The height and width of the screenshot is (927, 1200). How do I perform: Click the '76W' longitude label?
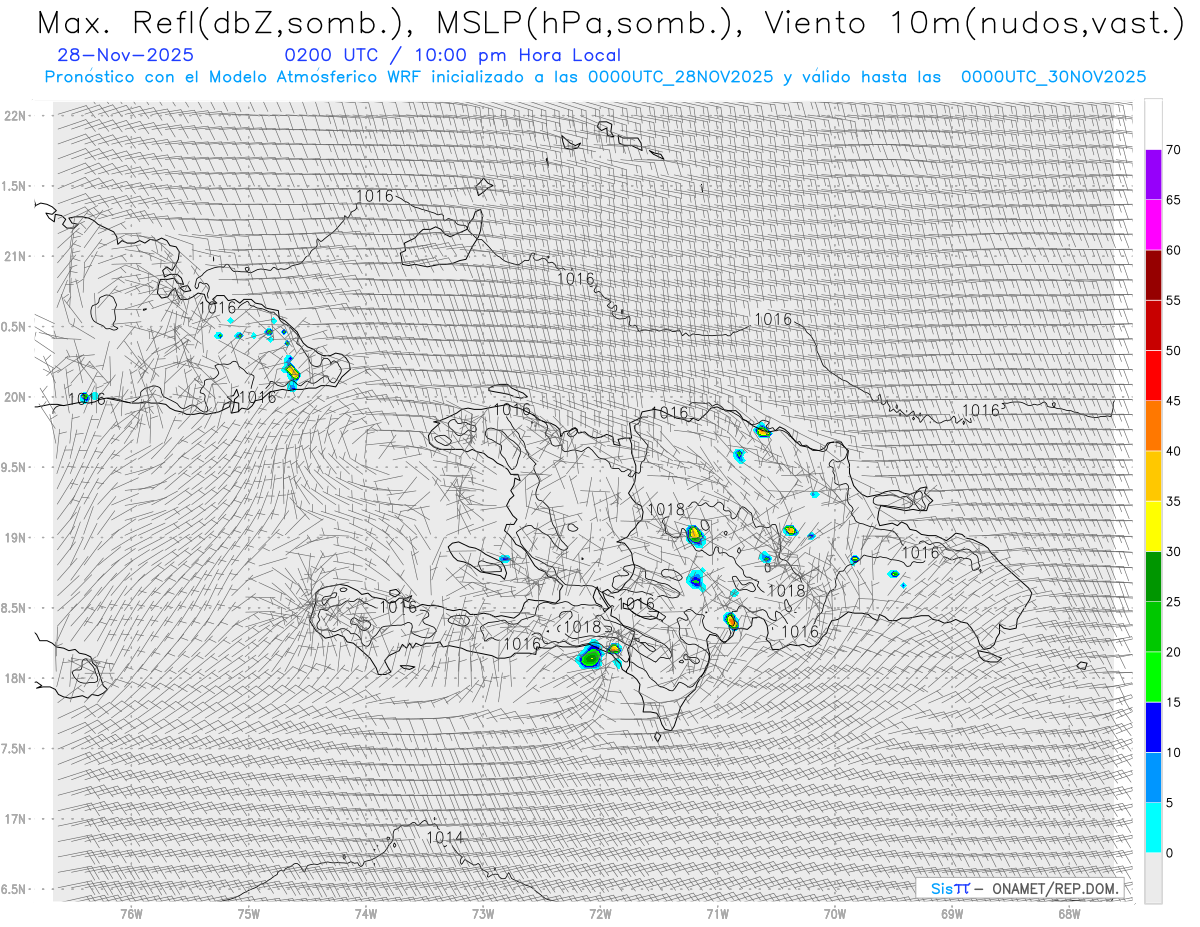click(x=131, y=913)
